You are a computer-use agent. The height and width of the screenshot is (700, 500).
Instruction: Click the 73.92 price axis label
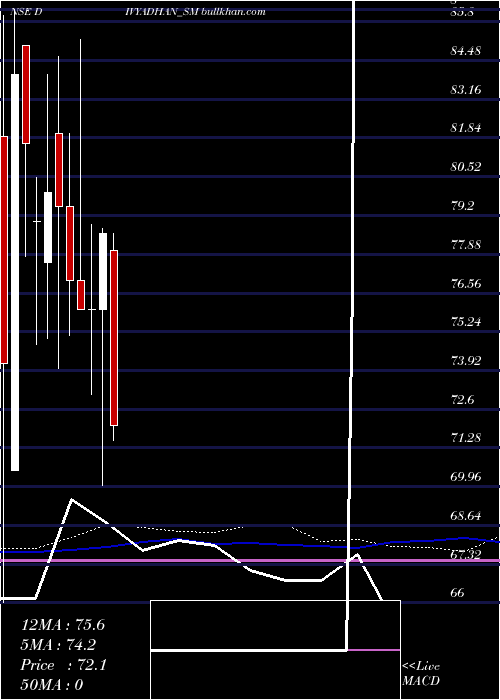coord(465,360)
